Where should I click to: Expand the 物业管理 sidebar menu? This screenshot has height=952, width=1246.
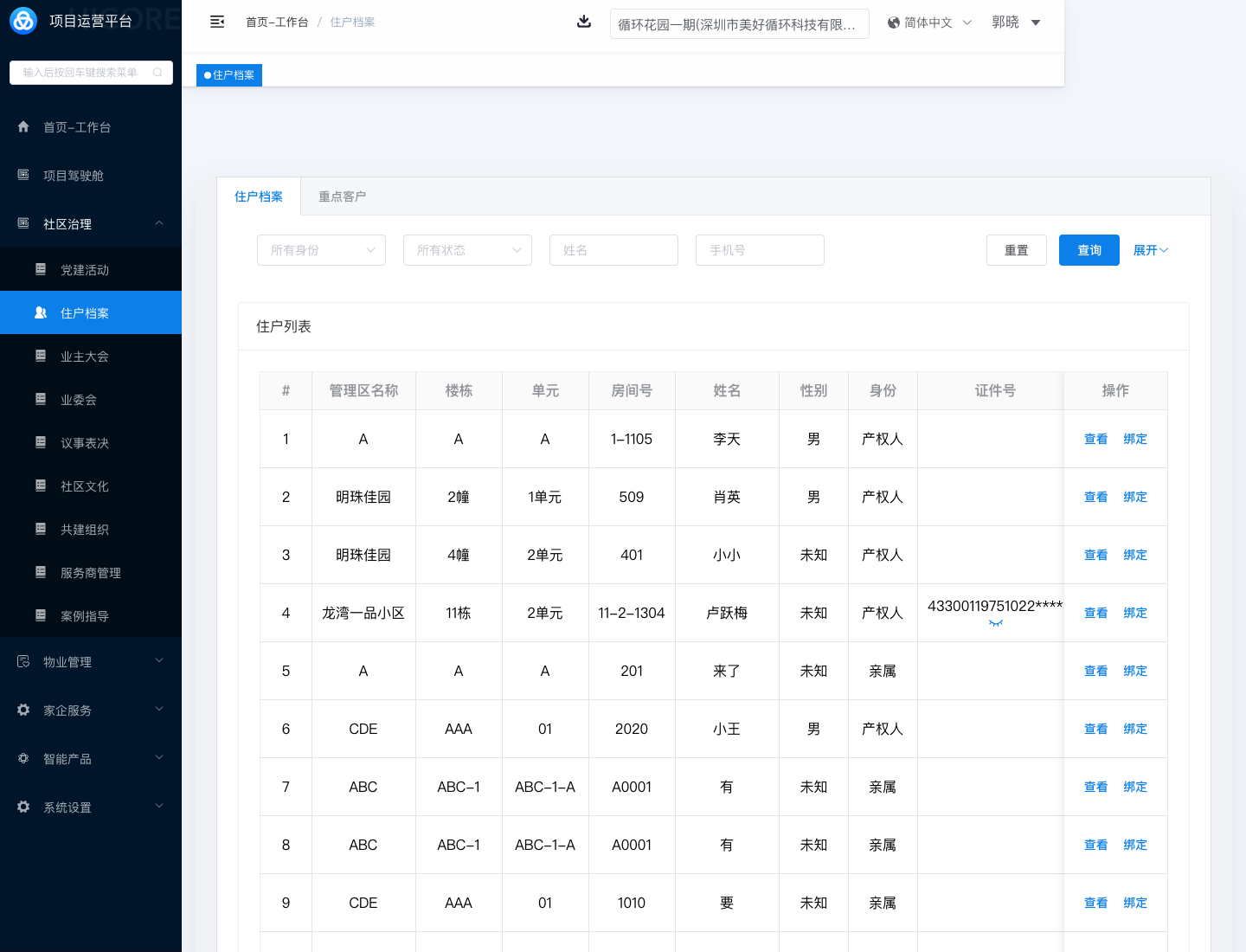click(x=91, y=661)
